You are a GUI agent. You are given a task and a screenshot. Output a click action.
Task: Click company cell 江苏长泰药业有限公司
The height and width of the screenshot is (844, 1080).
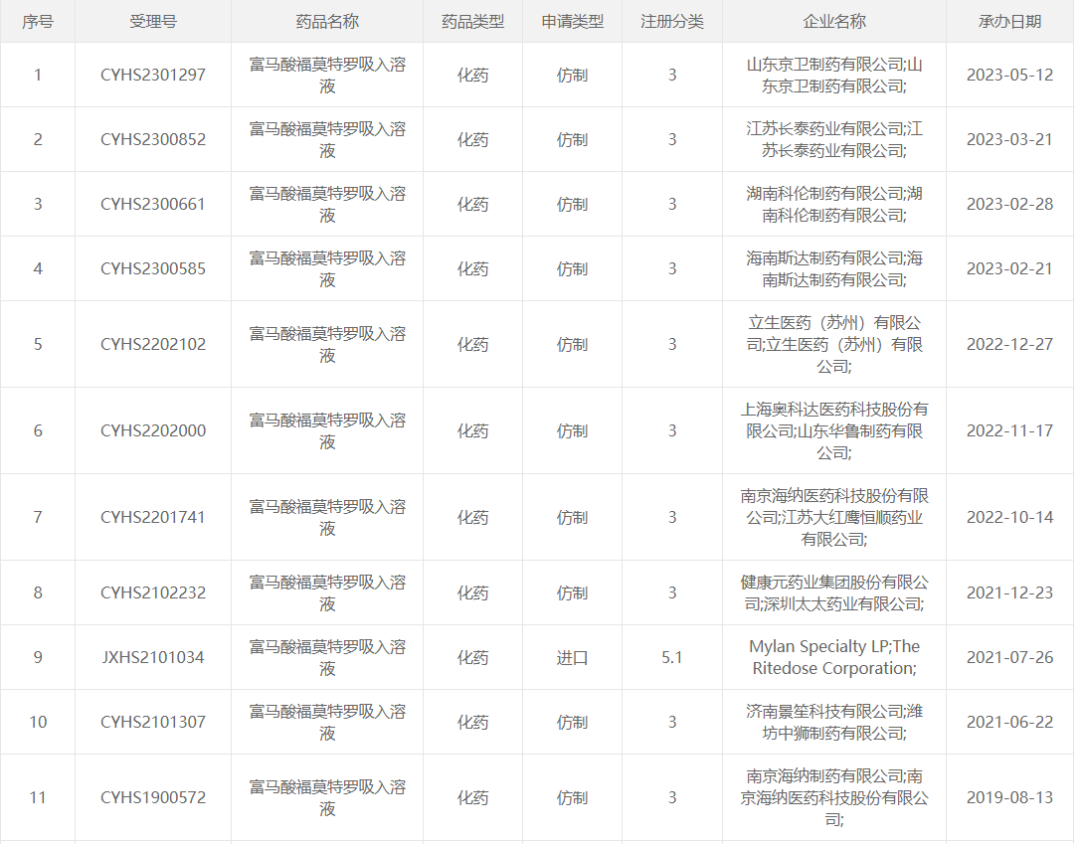834,140
